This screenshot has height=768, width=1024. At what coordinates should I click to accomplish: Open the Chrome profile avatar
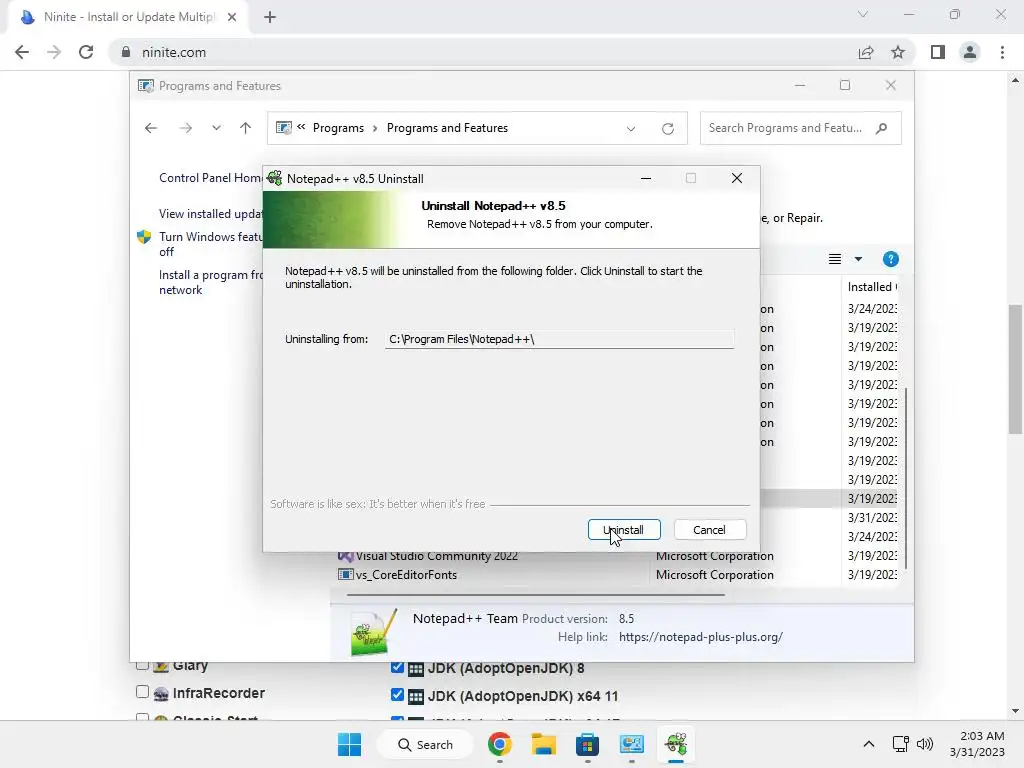click(x=970, y=52)
